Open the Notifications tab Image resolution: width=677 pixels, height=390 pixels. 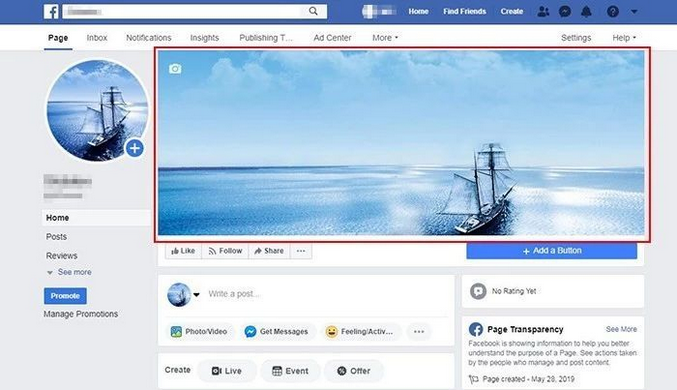[149, 38]
